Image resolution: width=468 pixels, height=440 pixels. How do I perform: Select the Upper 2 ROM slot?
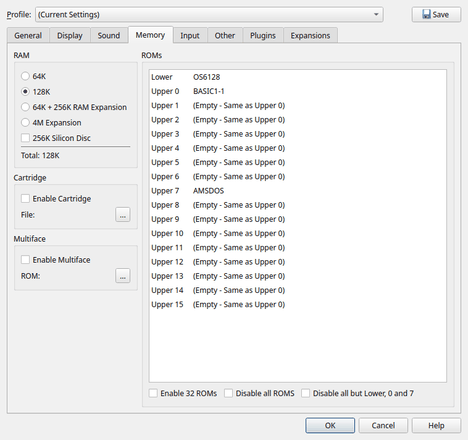point(297,120)
